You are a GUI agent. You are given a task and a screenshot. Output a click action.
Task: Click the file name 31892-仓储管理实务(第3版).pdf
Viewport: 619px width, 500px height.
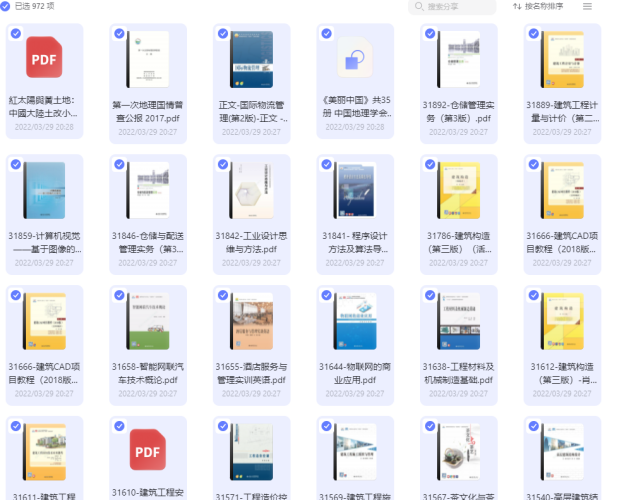[458, 112]
